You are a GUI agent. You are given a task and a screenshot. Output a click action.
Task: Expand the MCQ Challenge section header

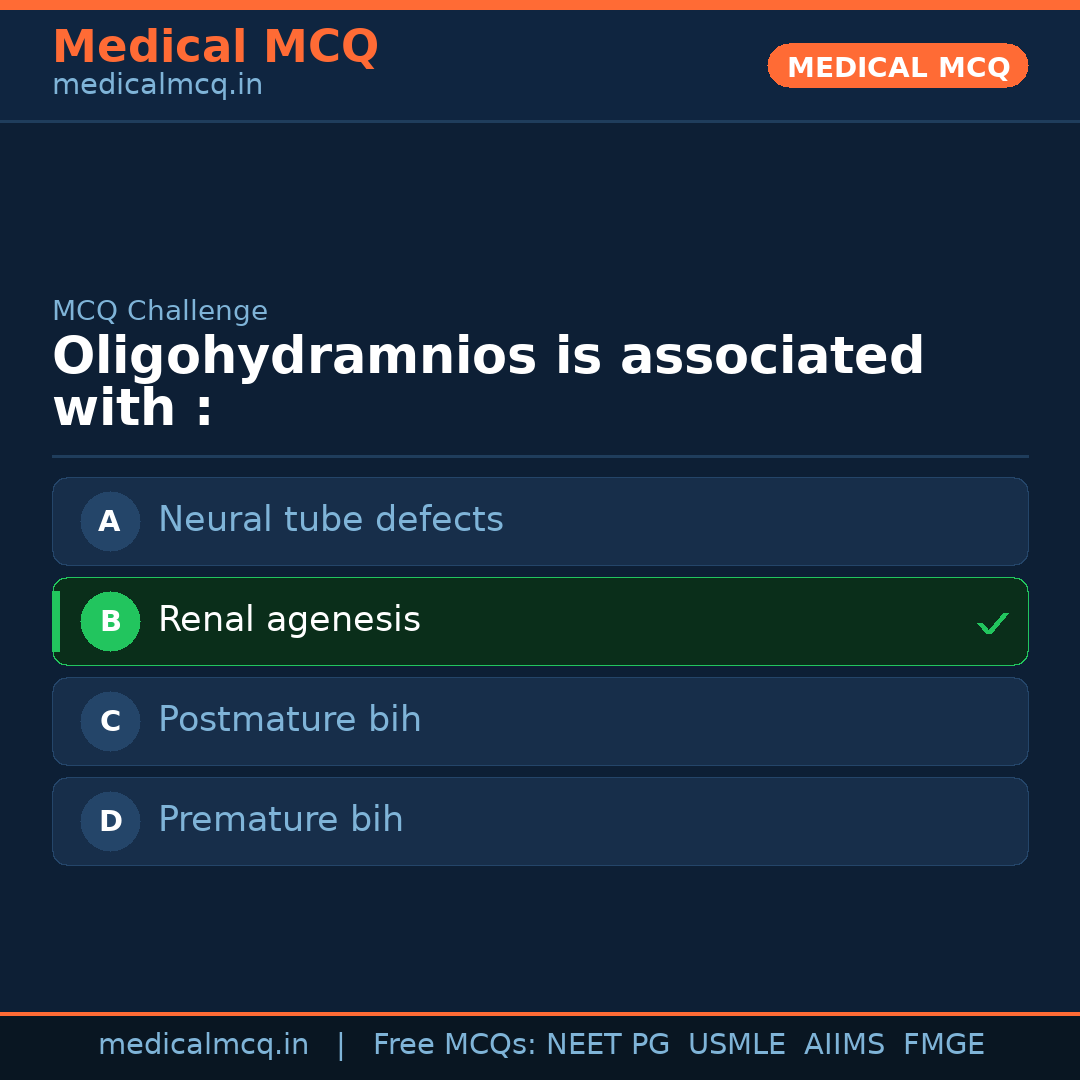click(x=160, y=311)
